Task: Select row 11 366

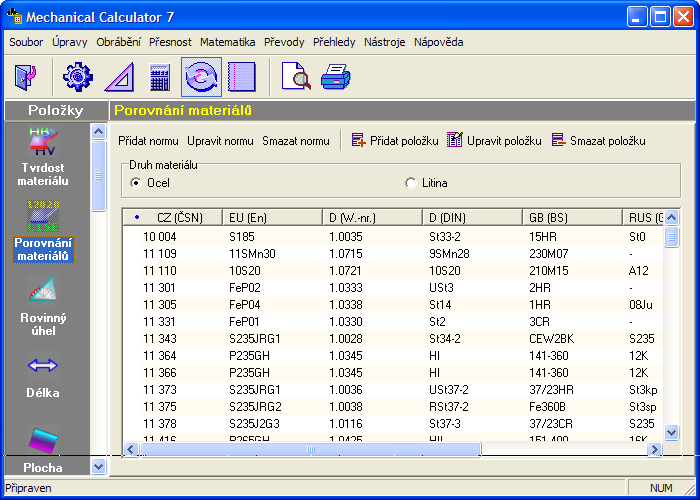Action: click(x=393, y=372)
